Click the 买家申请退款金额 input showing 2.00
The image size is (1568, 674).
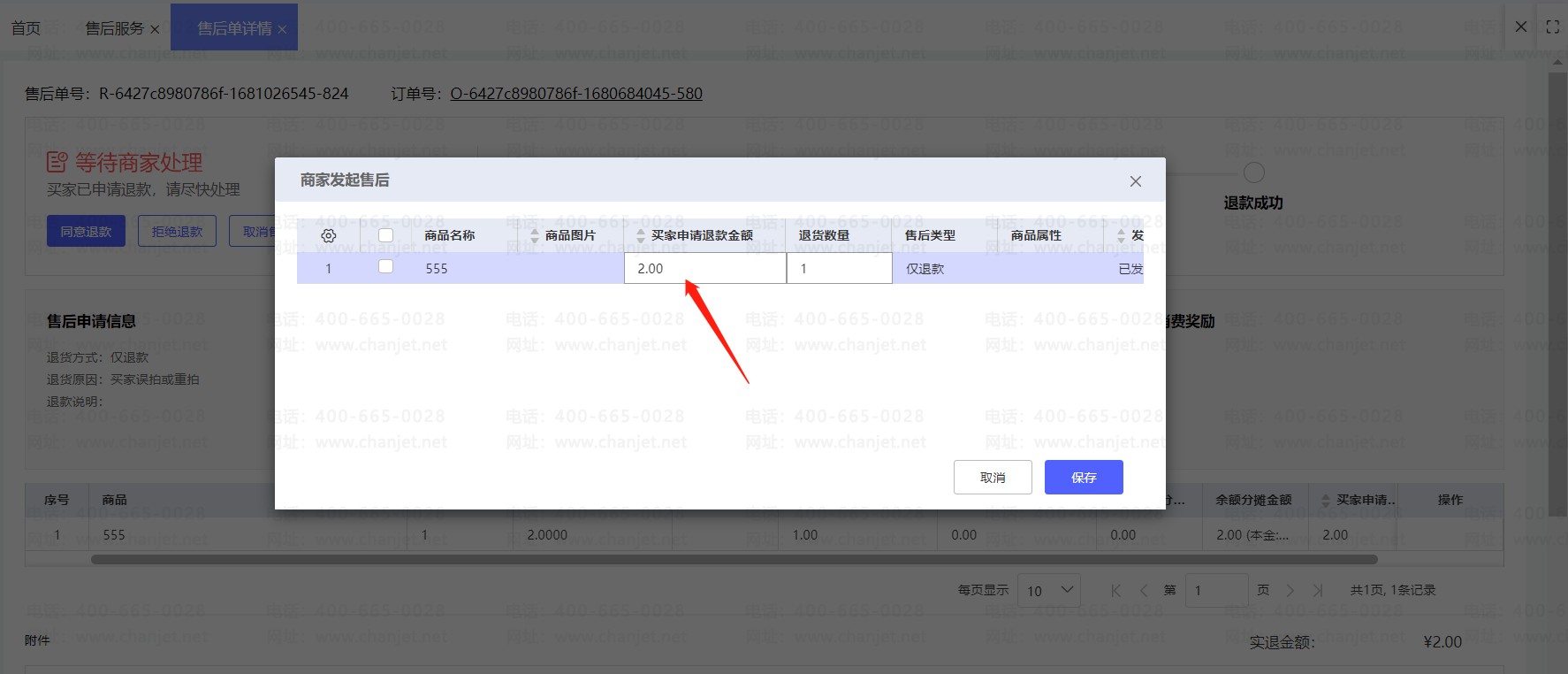[x=704, y=268]
